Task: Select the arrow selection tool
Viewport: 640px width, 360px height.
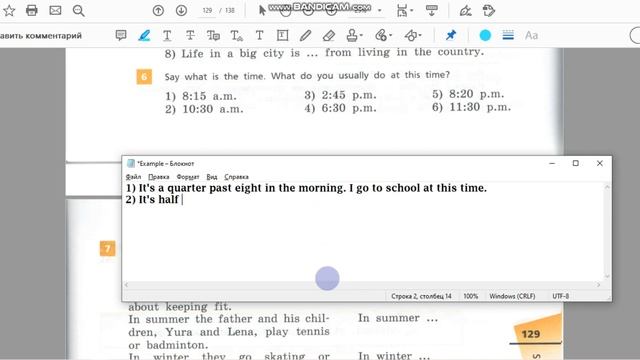Action: click(262, 10)
